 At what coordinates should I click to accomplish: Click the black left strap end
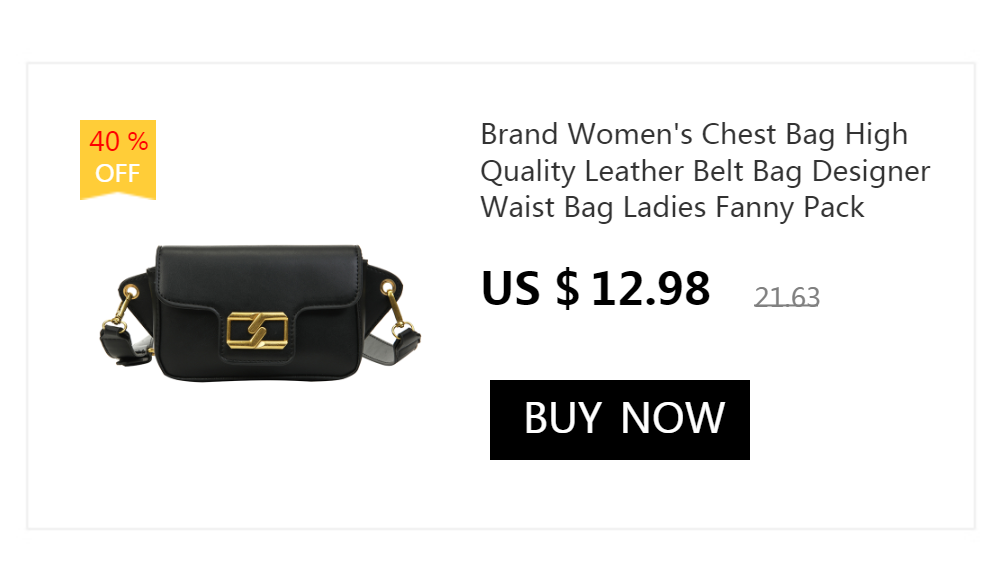point(125,345)
